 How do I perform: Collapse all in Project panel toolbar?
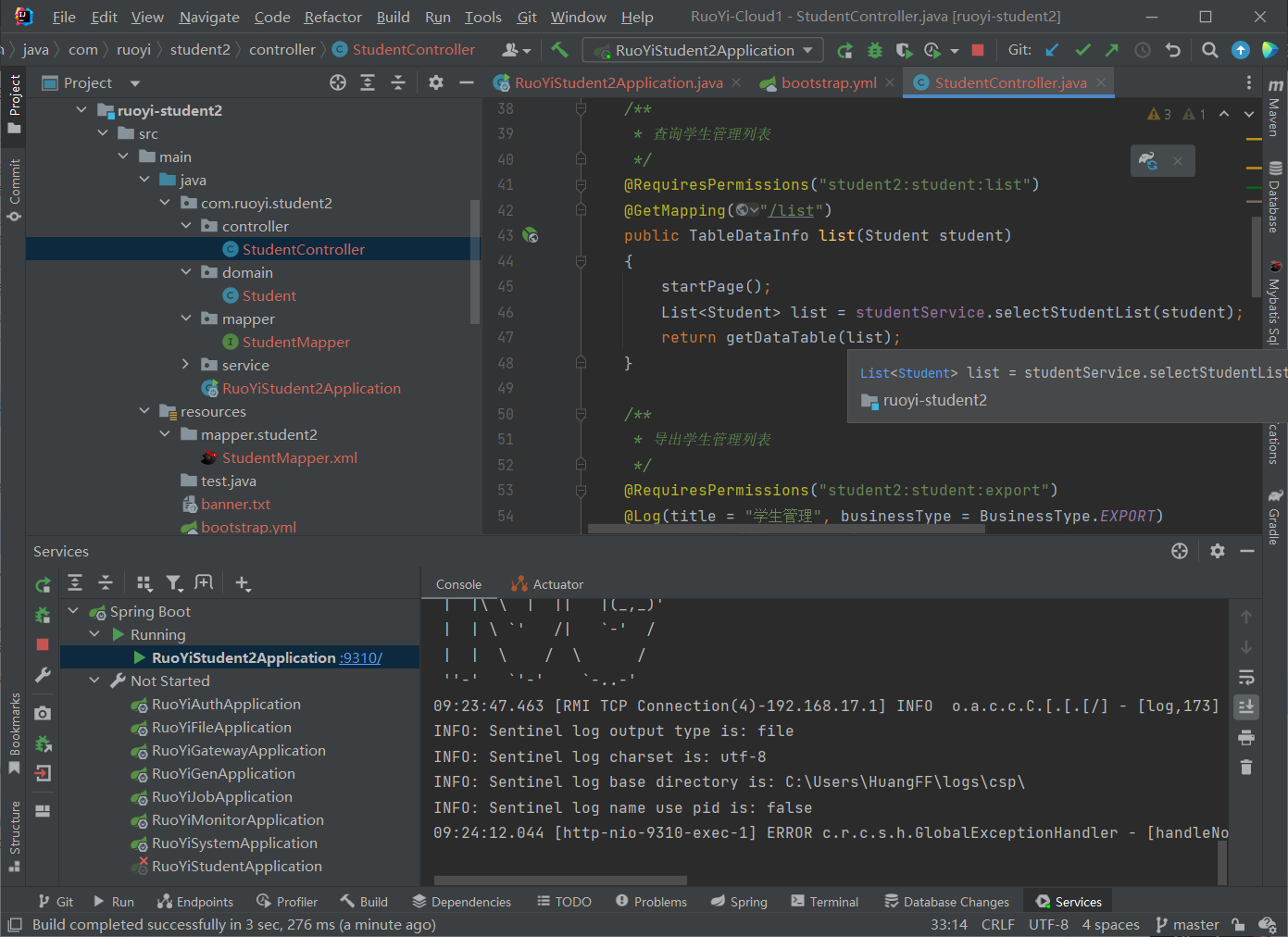[398, 83]
